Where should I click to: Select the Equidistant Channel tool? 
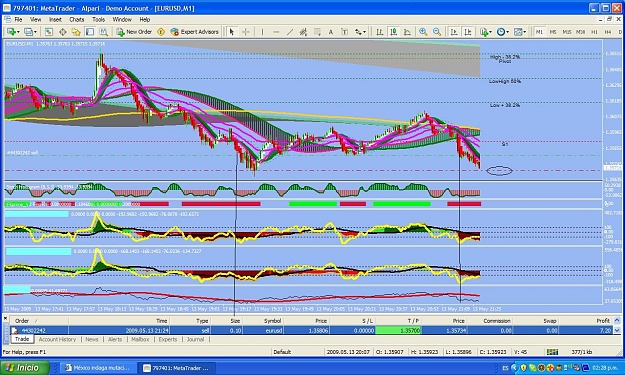coord(303,32)
